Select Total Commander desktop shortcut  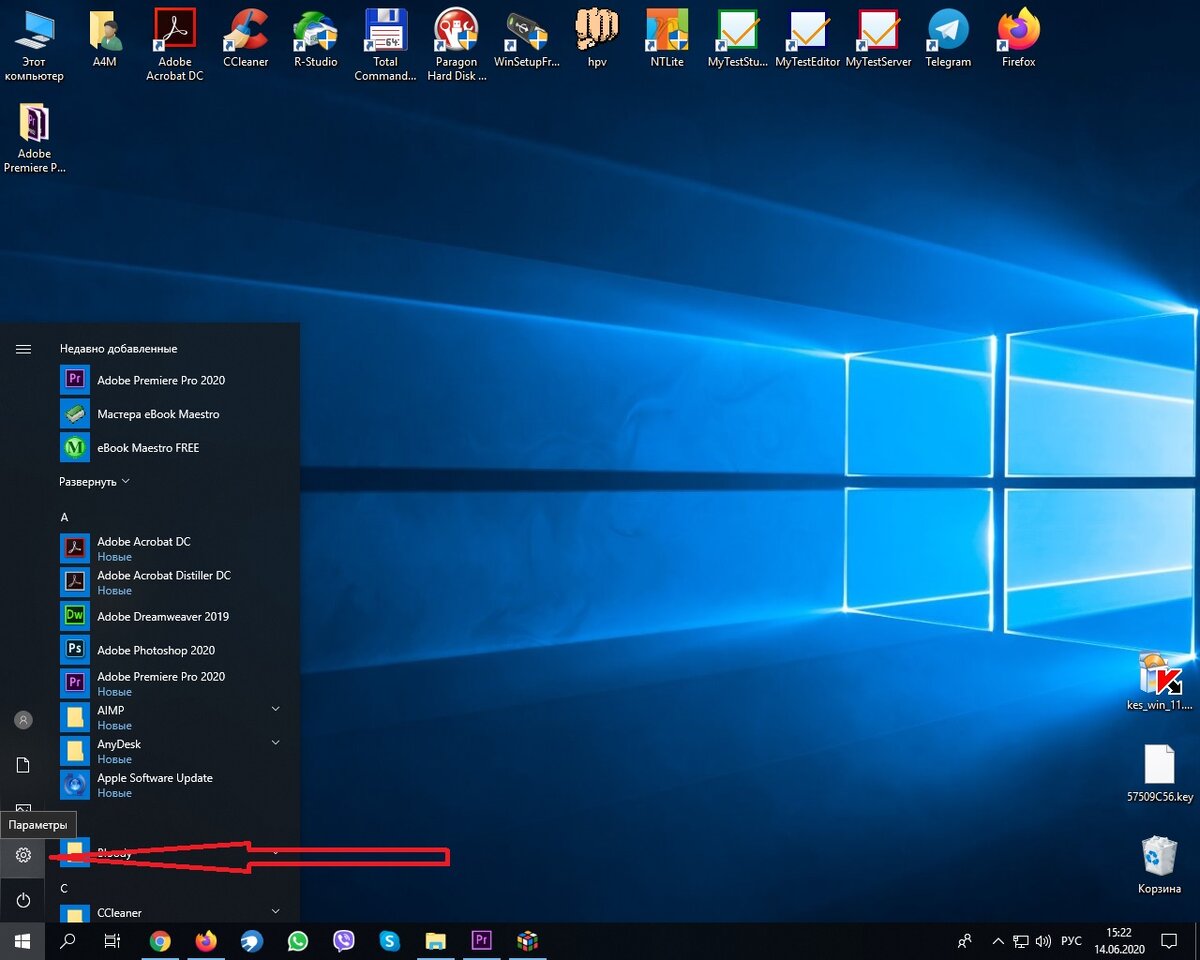point(385,46)
